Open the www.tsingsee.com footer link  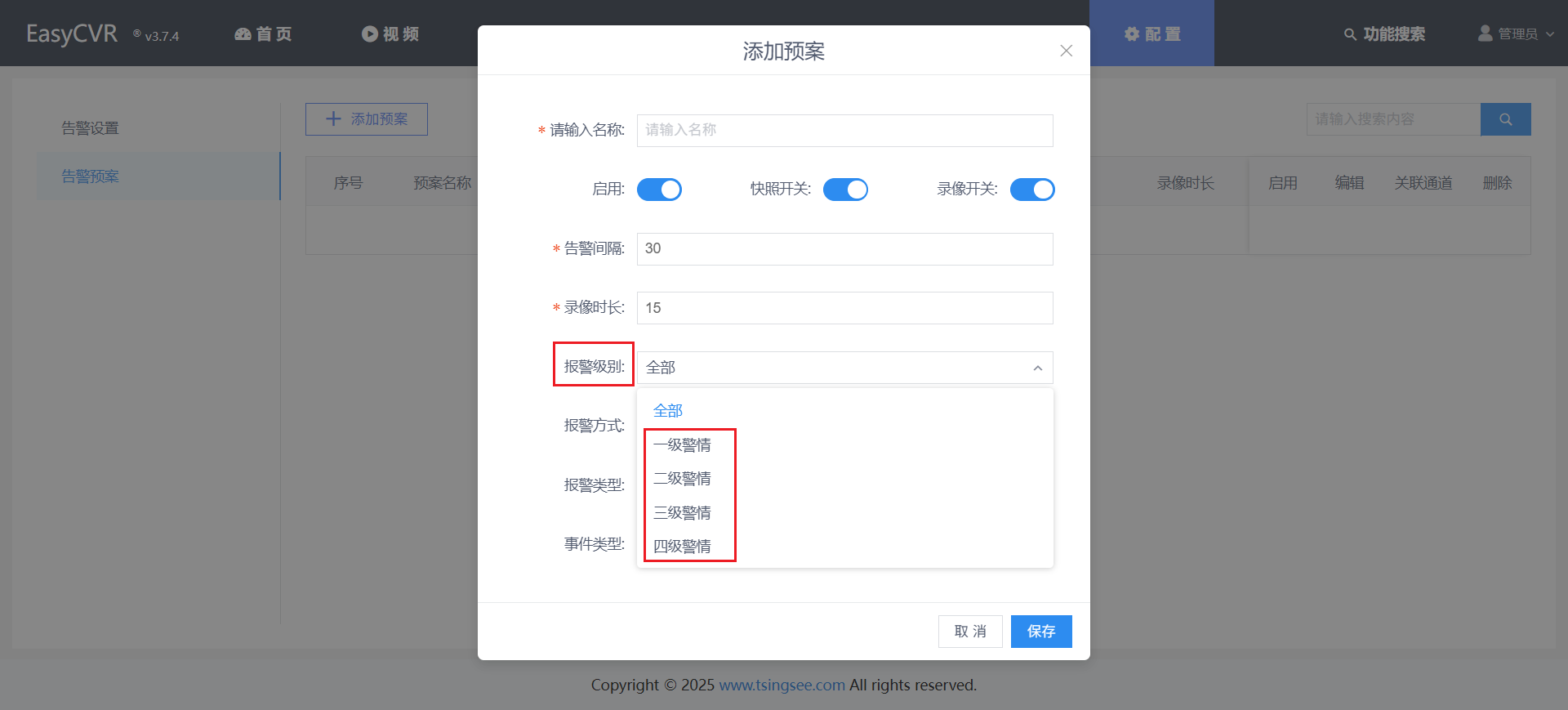[782, 685]
